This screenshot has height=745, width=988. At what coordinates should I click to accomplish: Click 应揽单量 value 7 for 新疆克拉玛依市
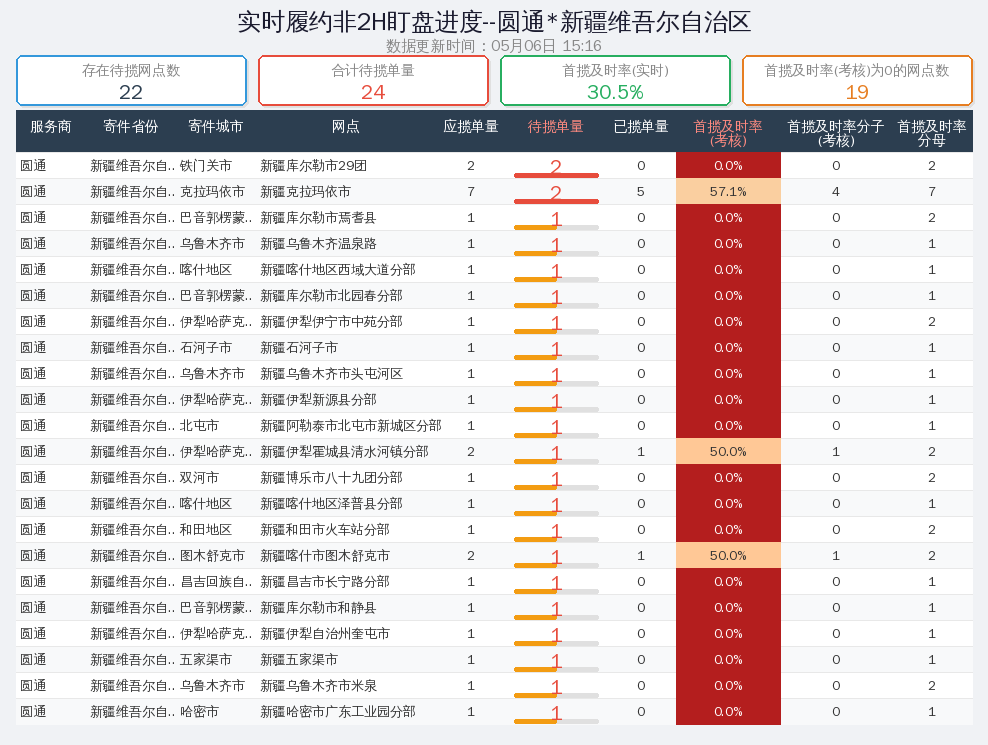471,192
